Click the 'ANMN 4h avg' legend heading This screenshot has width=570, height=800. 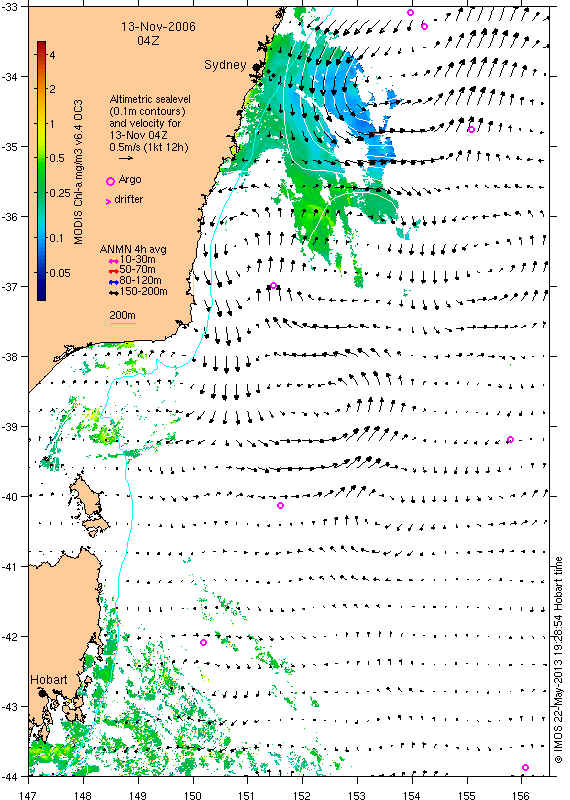tap(133, 249)
